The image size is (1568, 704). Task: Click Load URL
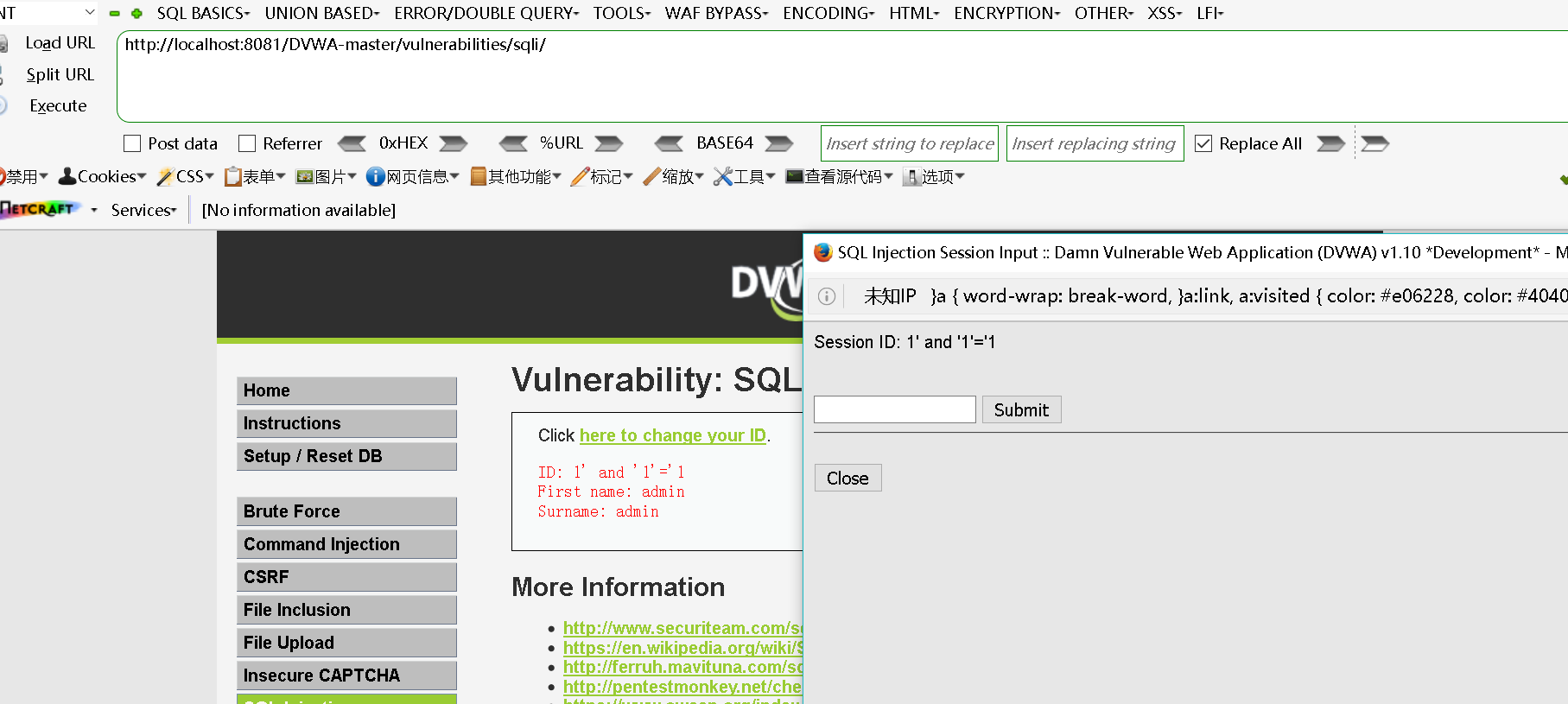[60, 42]
